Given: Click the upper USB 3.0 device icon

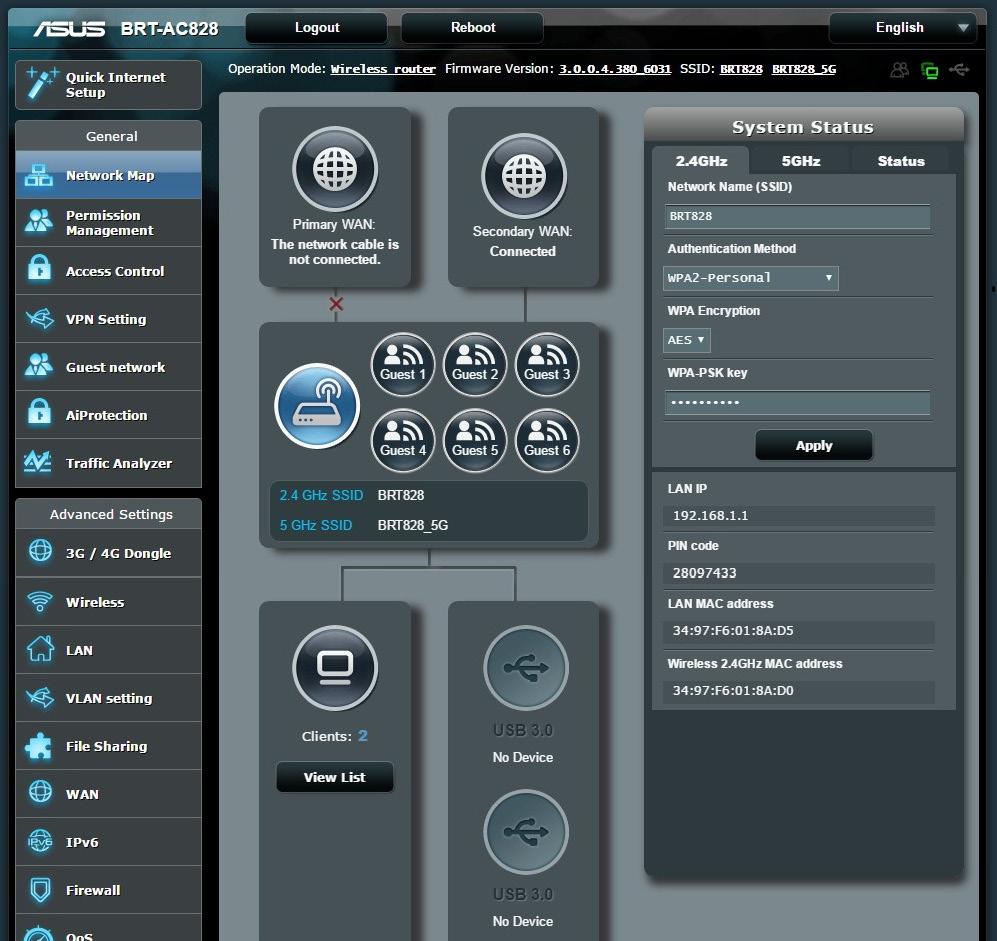Looking at the screenshot, I should point(526,668).
